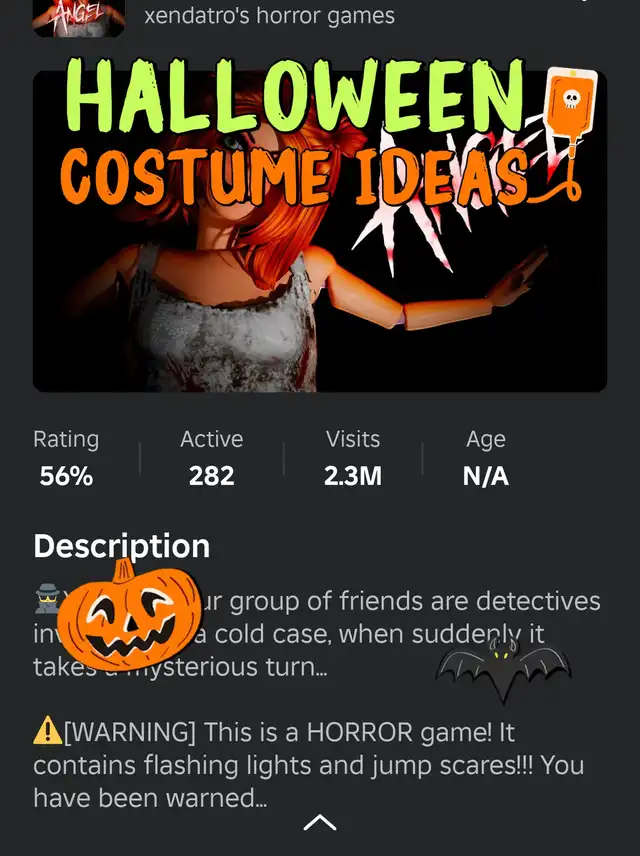Viewport: 640px width, 856px height.
Task: Click the Angel game icon thumbnail
Action: coord(79,18)
